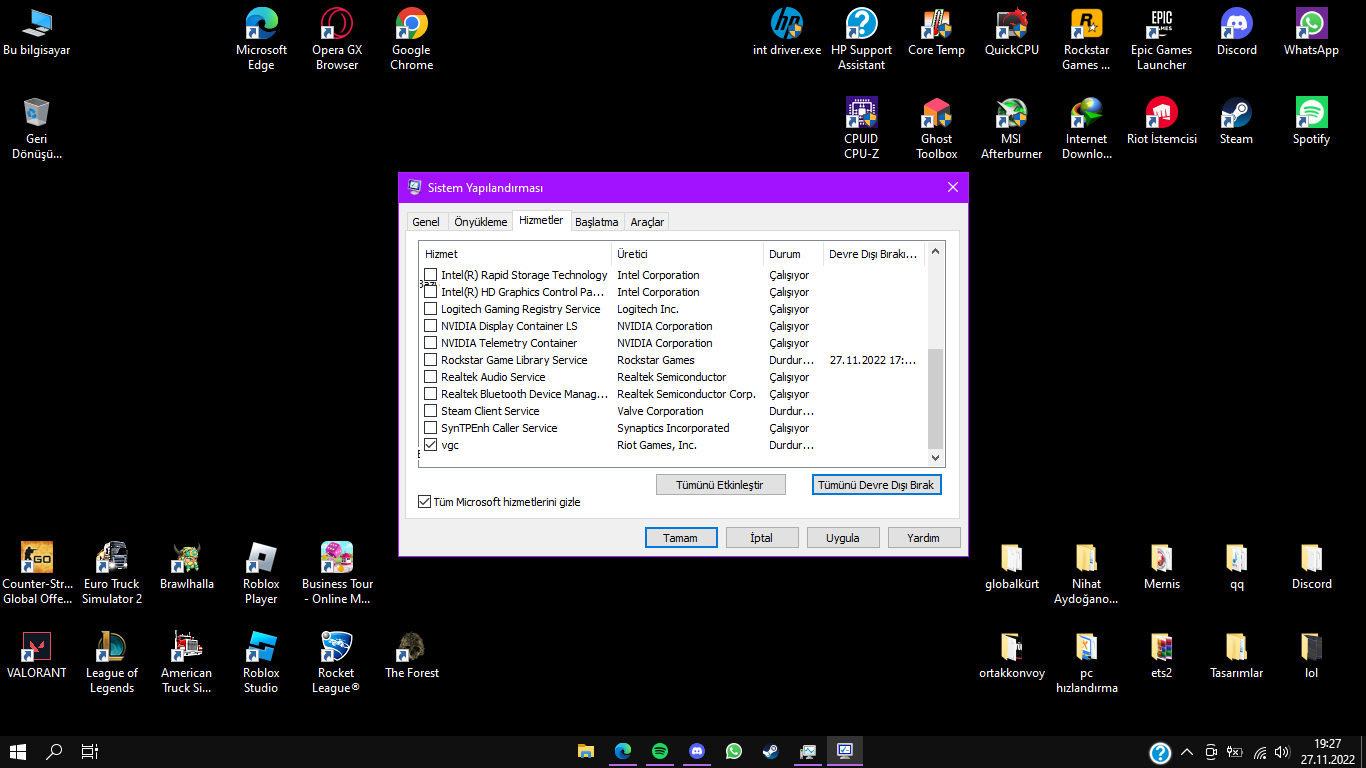Open File Explorer from the taskbar
The image size is (1366, 768).
(x=586, y=751)
